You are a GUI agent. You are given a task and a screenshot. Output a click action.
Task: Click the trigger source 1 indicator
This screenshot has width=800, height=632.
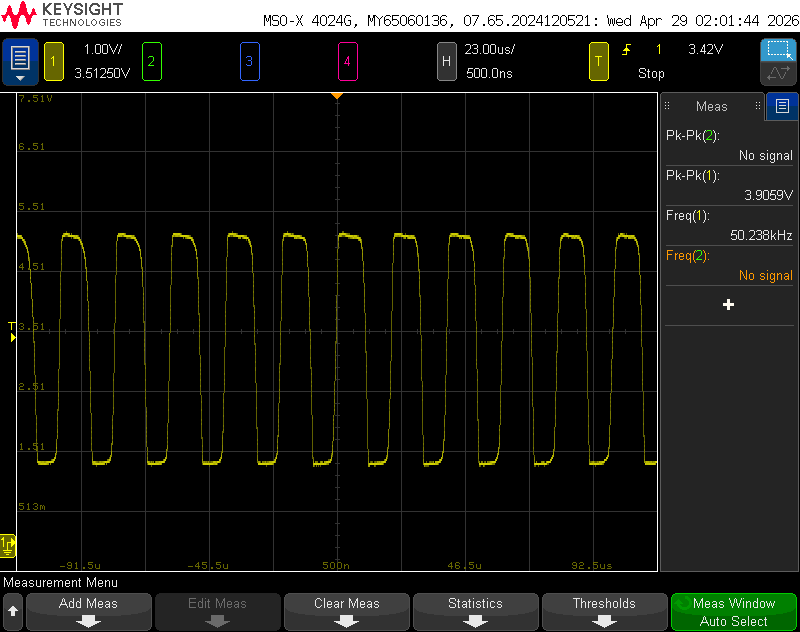coord(659,49)
